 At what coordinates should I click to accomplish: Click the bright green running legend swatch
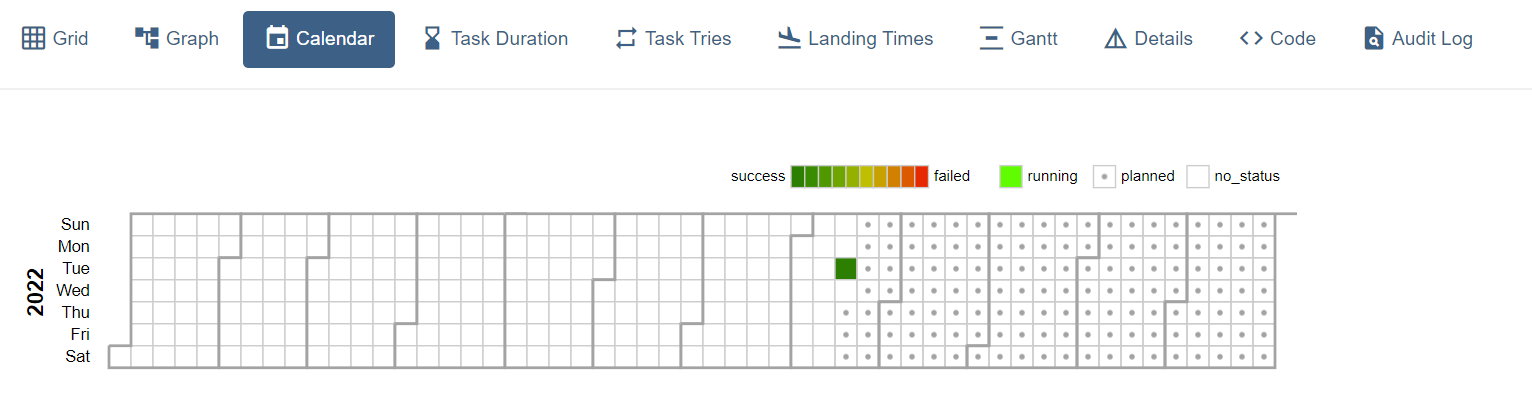coord(1010,176)
